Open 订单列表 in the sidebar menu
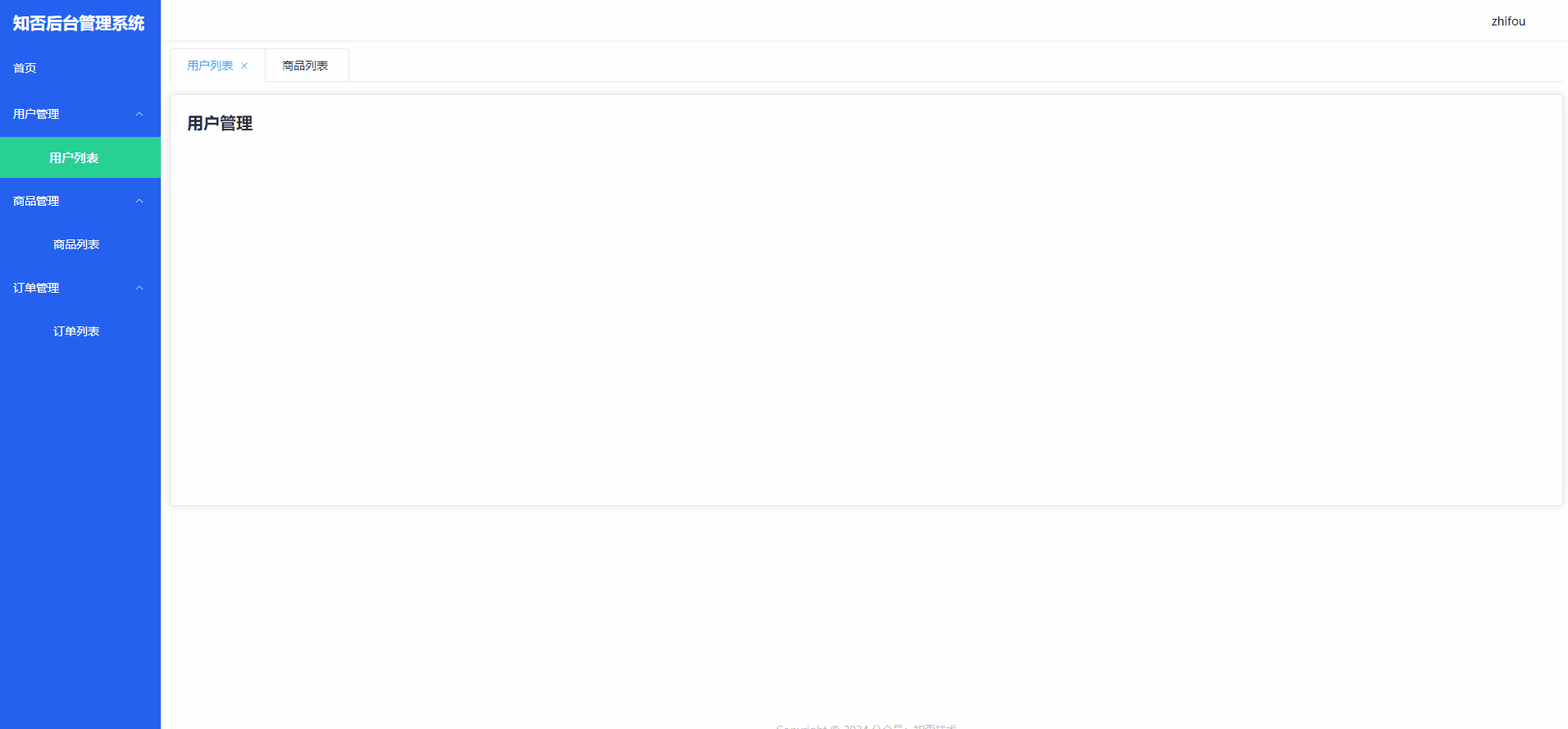The height and width of the screenshot is (729, 1568). tap(80, 331)
